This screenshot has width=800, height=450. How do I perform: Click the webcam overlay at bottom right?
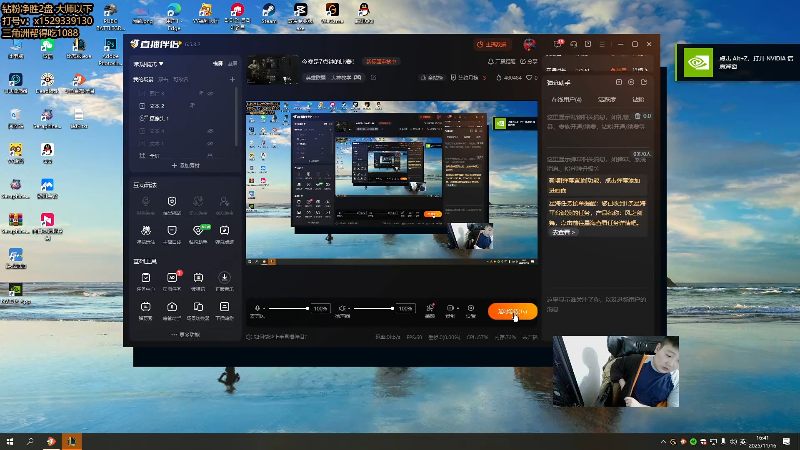click(x=616, y=371)
